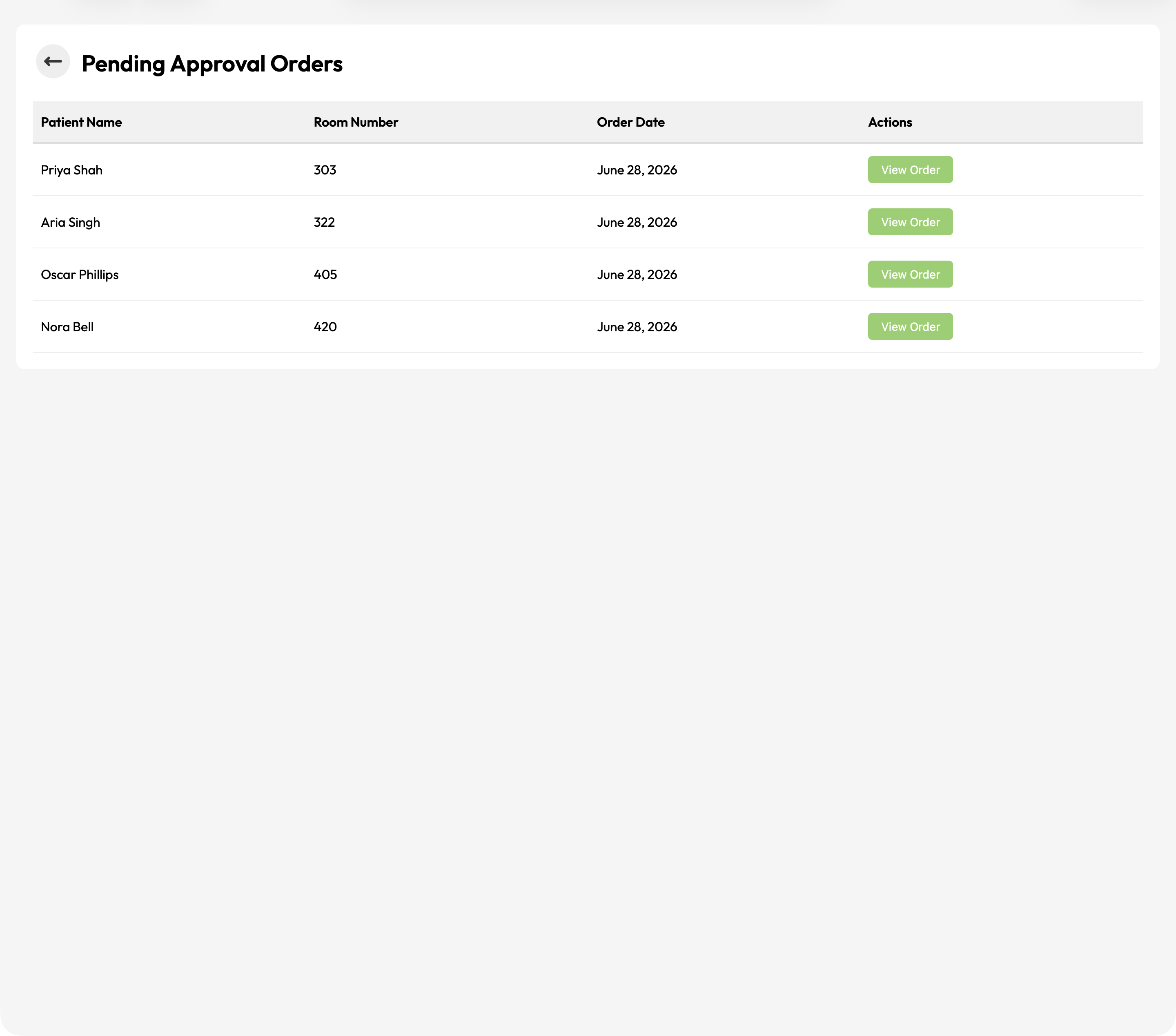Image resolution: width=1176 pixels, height=1036 pixels.
Task: Click Priya Shah's order date
Action: tap(637, 170)
